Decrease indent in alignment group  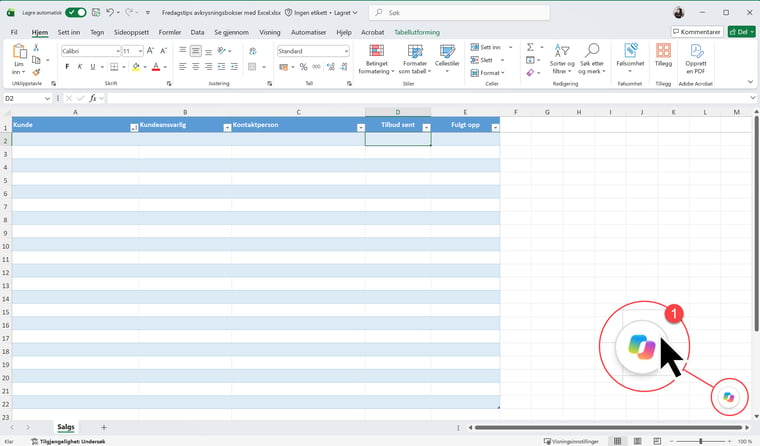tap(221, 66)
